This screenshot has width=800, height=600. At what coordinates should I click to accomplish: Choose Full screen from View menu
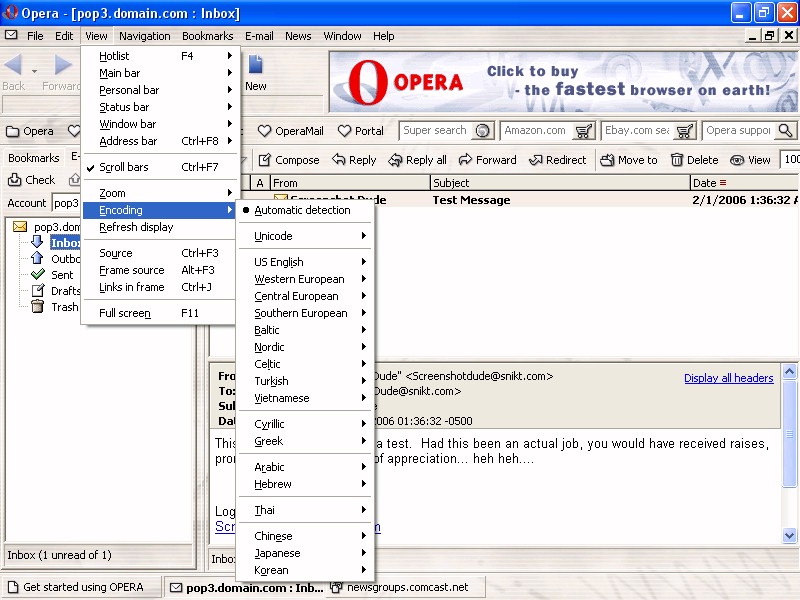pyautogui.click(x=160, y=313)
